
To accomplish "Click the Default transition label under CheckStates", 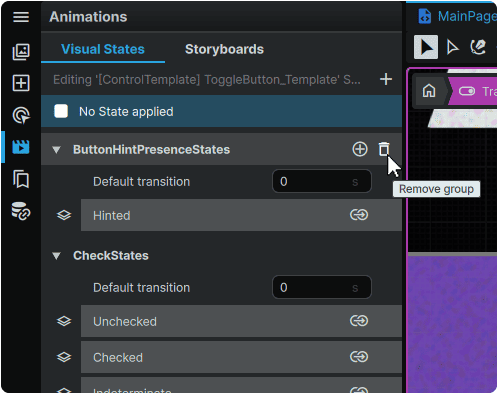I will click(x=141, y=288).
